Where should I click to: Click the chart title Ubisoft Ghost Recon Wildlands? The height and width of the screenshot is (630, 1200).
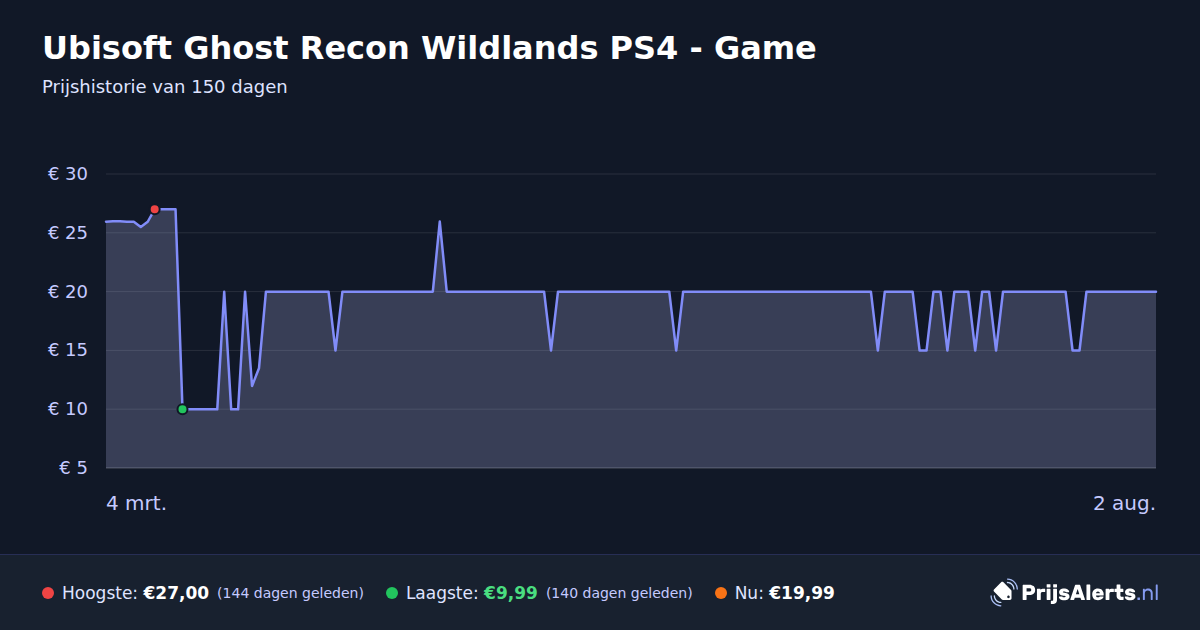[x=429, y=48]
